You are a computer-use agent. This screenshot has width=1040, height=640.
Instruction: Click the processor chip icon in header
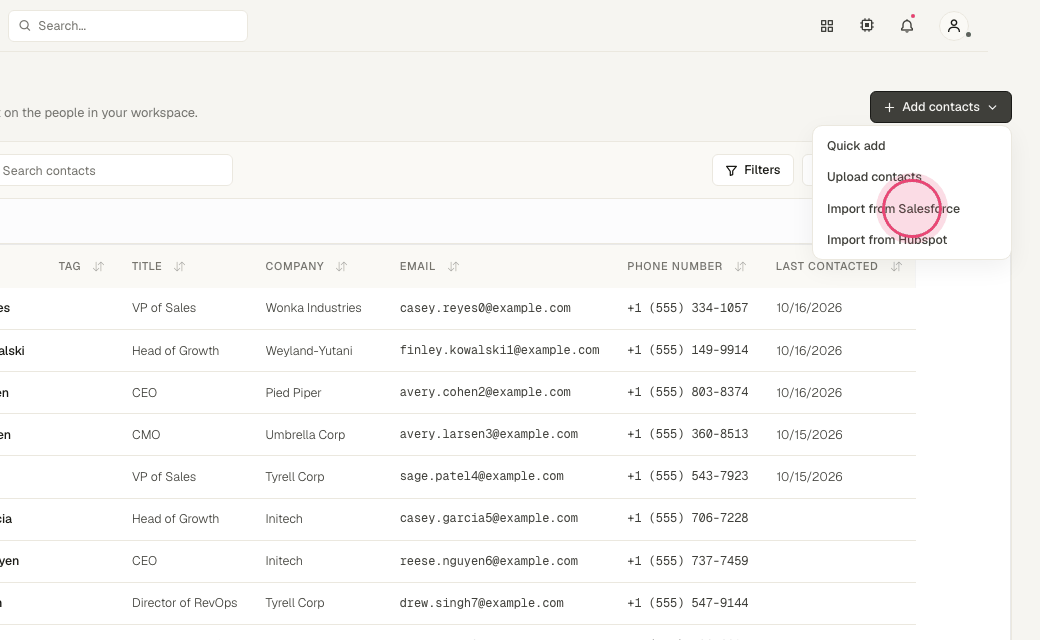(867, 25)
